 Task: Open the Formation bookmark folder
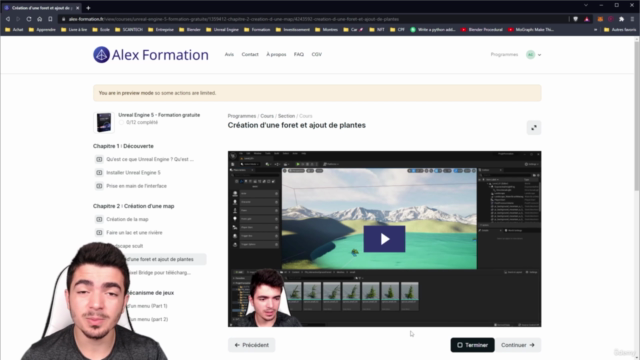pos(257,30)
